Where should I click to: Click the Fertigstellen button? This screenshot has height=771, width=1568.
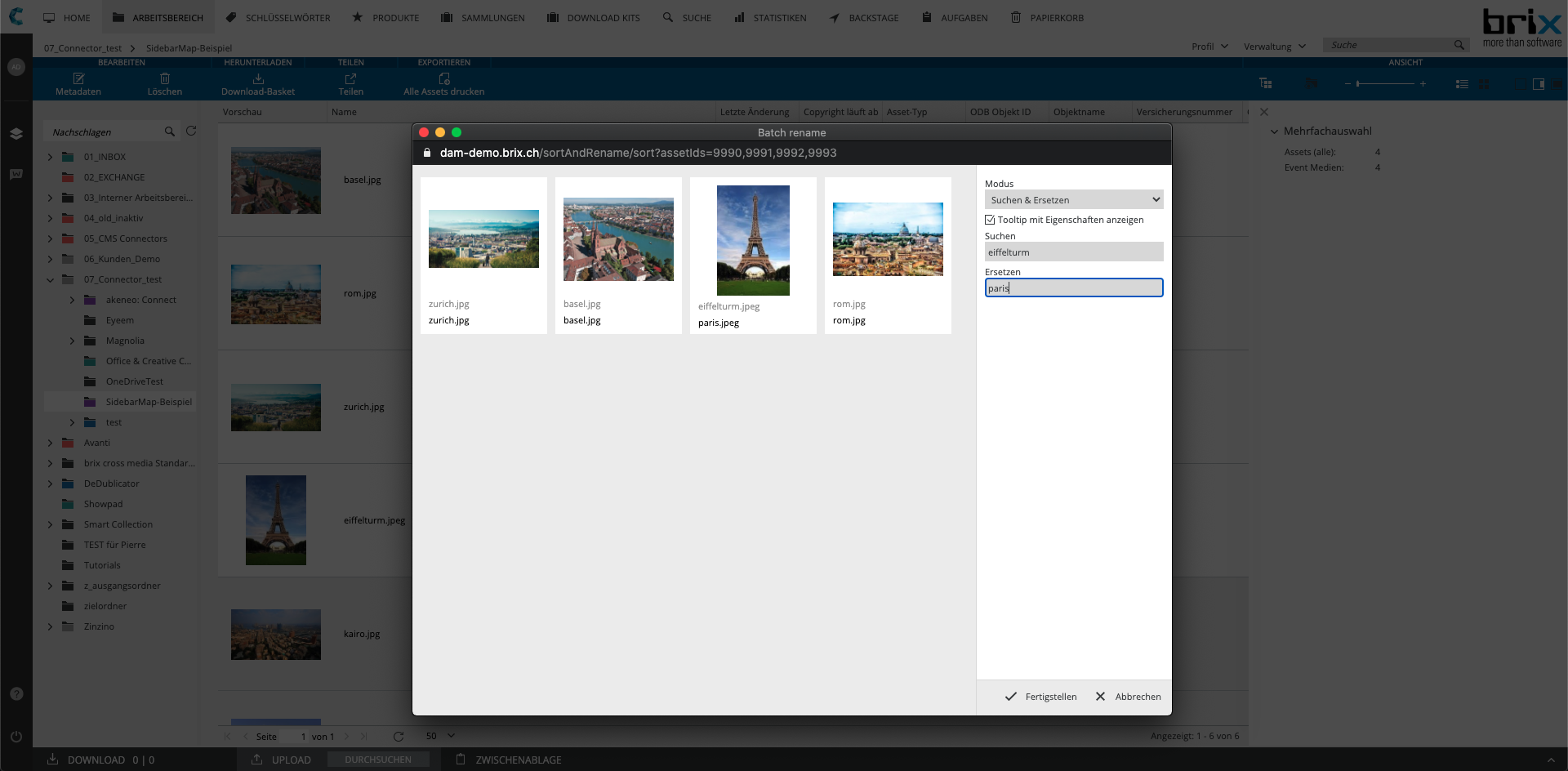pyautogui.click(x=1040, y=697)
